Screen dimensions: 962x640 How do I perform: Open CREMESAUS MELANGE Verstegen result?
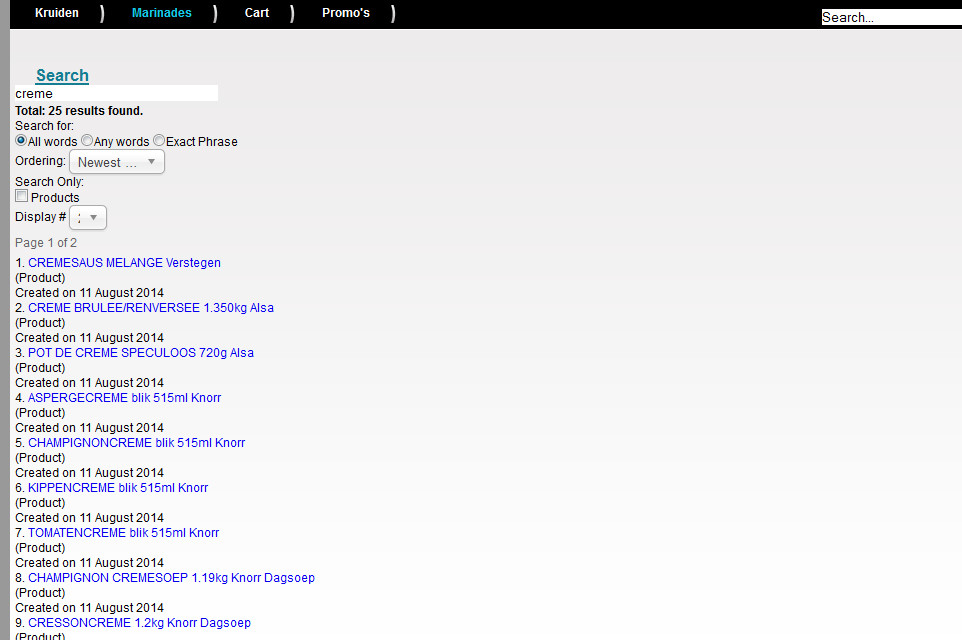124,263
